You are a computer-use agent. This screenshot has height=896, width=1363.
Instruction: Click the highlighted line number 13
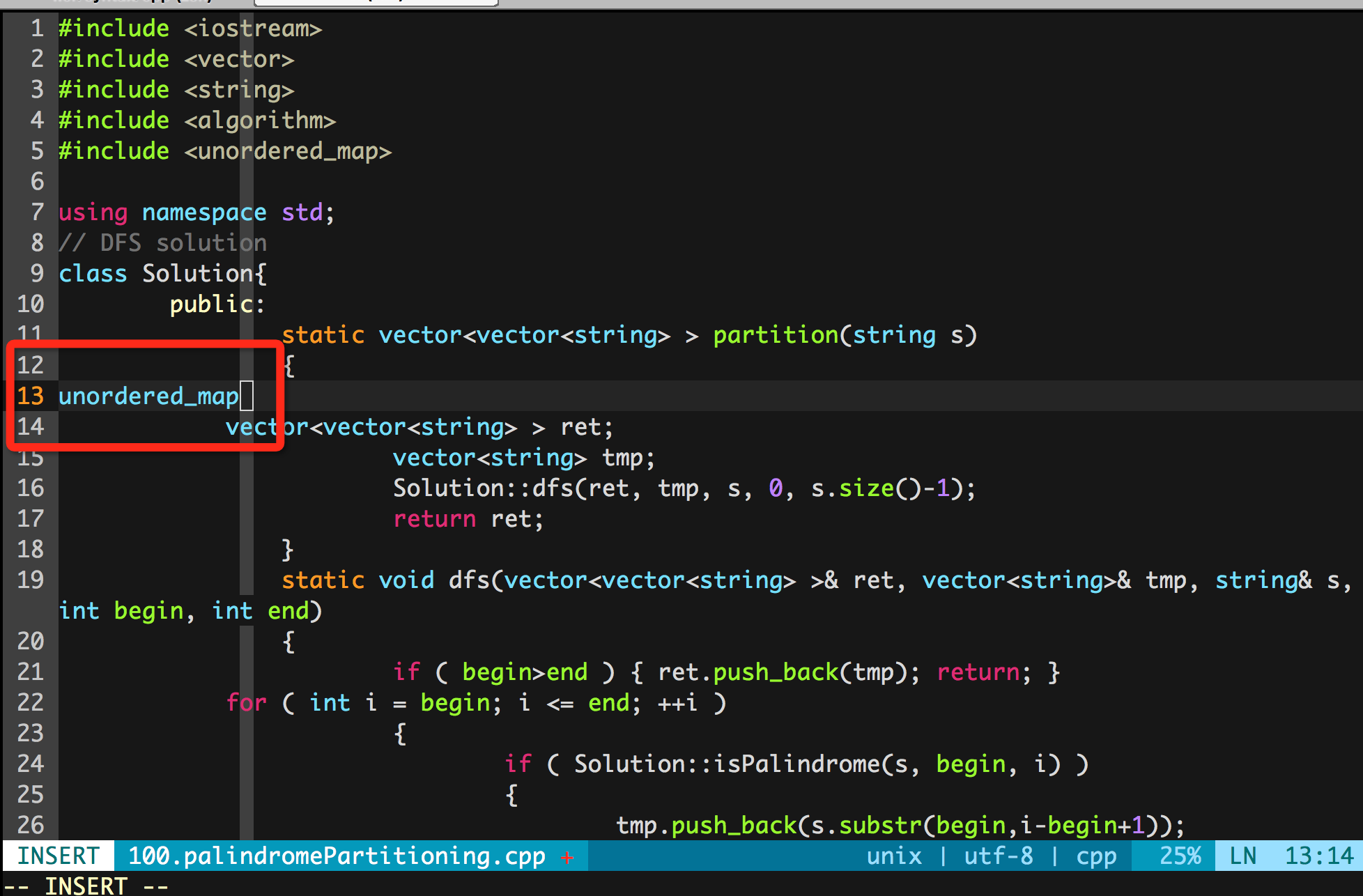tap(30, 396)
